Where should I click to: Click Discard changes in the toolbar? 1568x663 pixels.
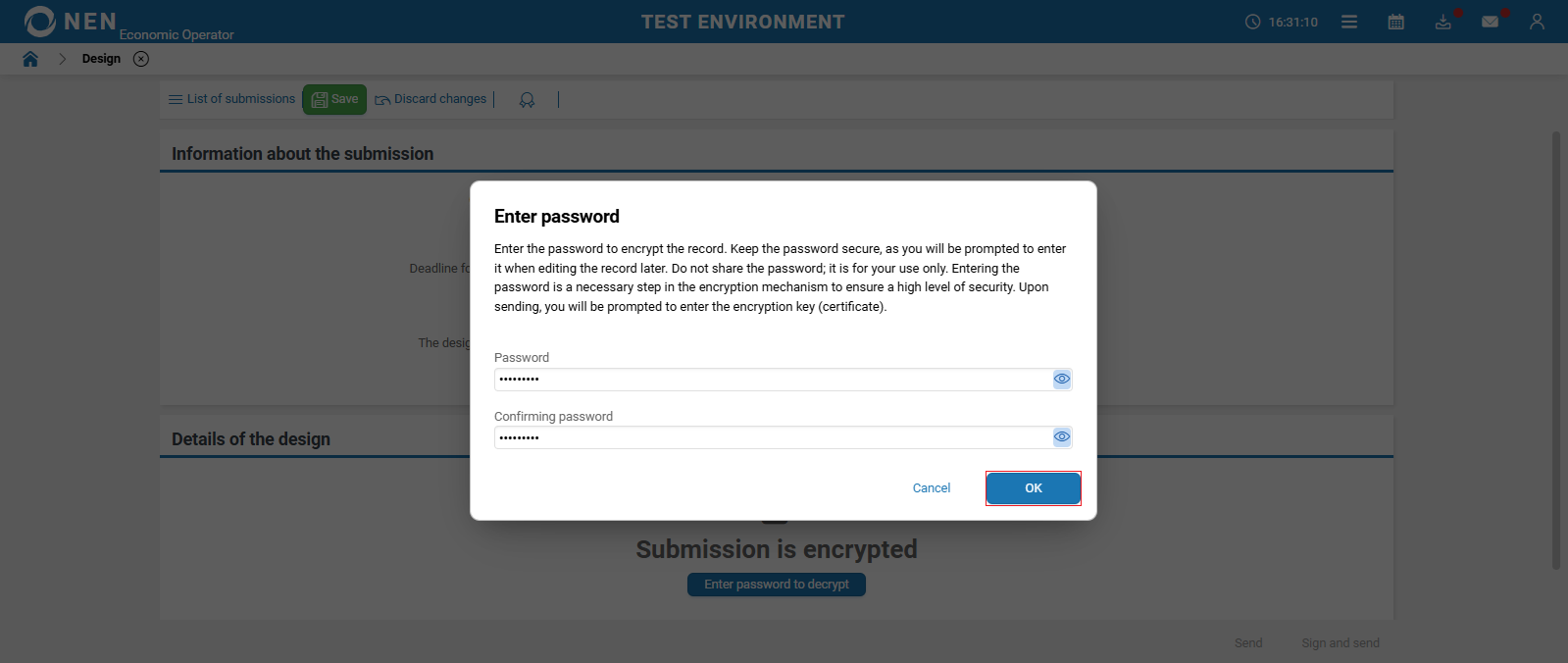[x=430, y=99]
